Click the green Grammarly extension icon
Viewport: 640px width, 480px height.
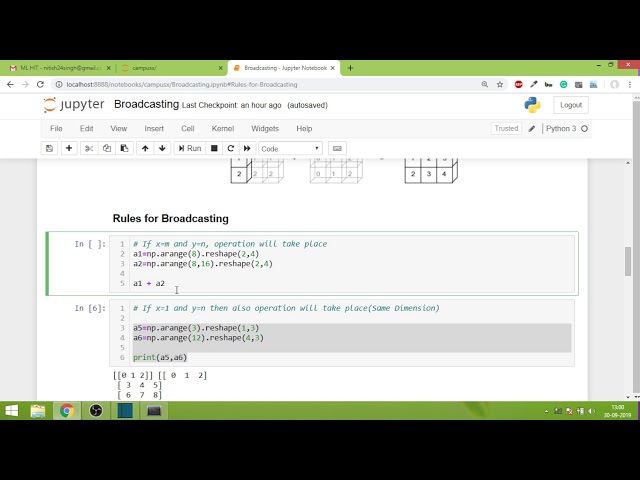[x=563, y=84]
